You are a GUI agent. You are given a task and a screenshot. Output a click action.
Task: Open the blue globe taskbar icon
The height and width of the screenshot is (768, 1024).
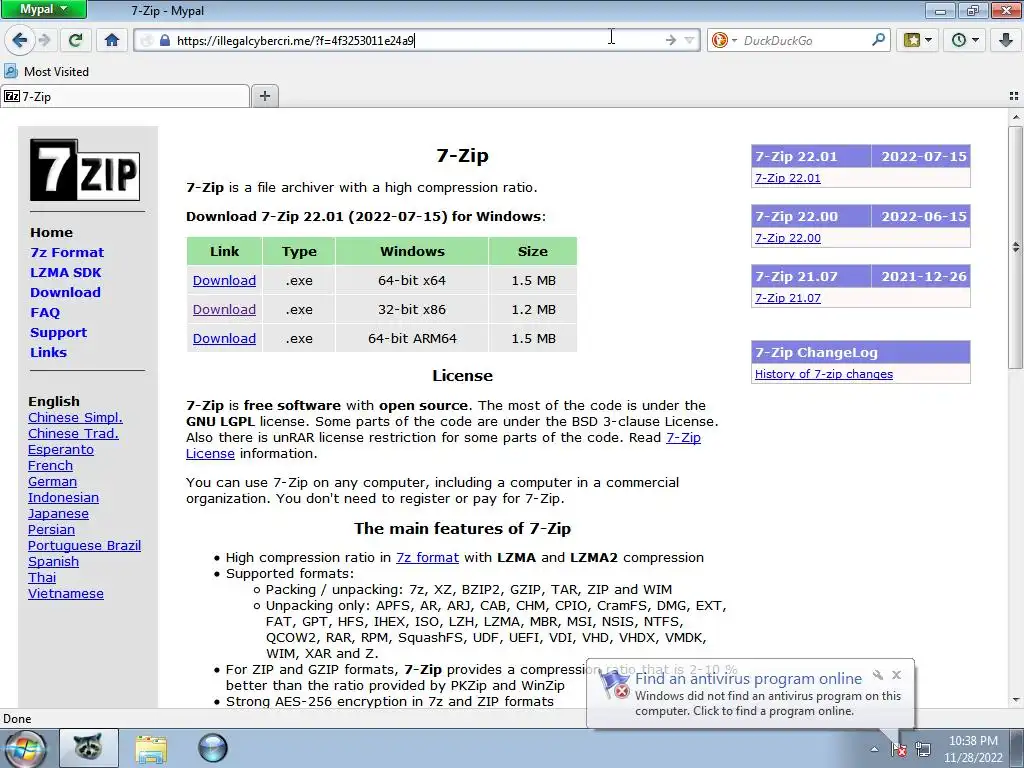tap(213, 748)
